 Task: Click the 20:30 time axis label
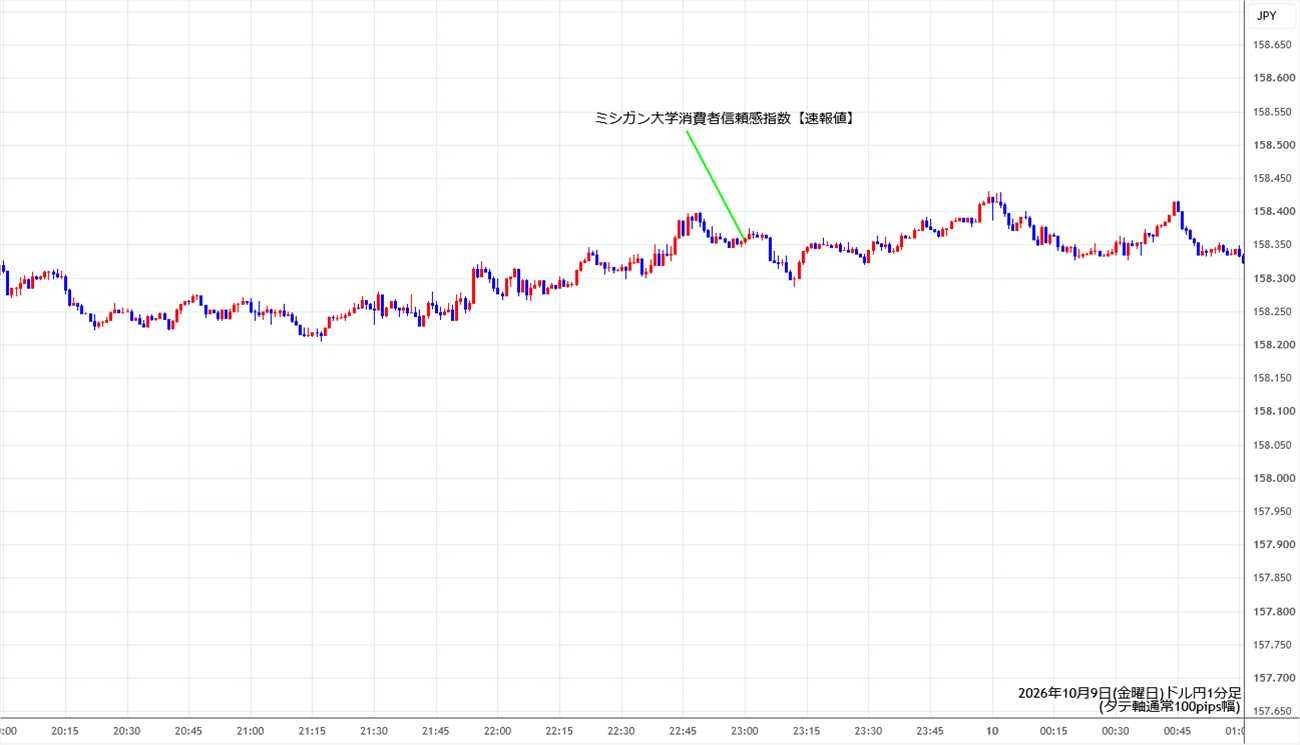[x=127, y=731]
